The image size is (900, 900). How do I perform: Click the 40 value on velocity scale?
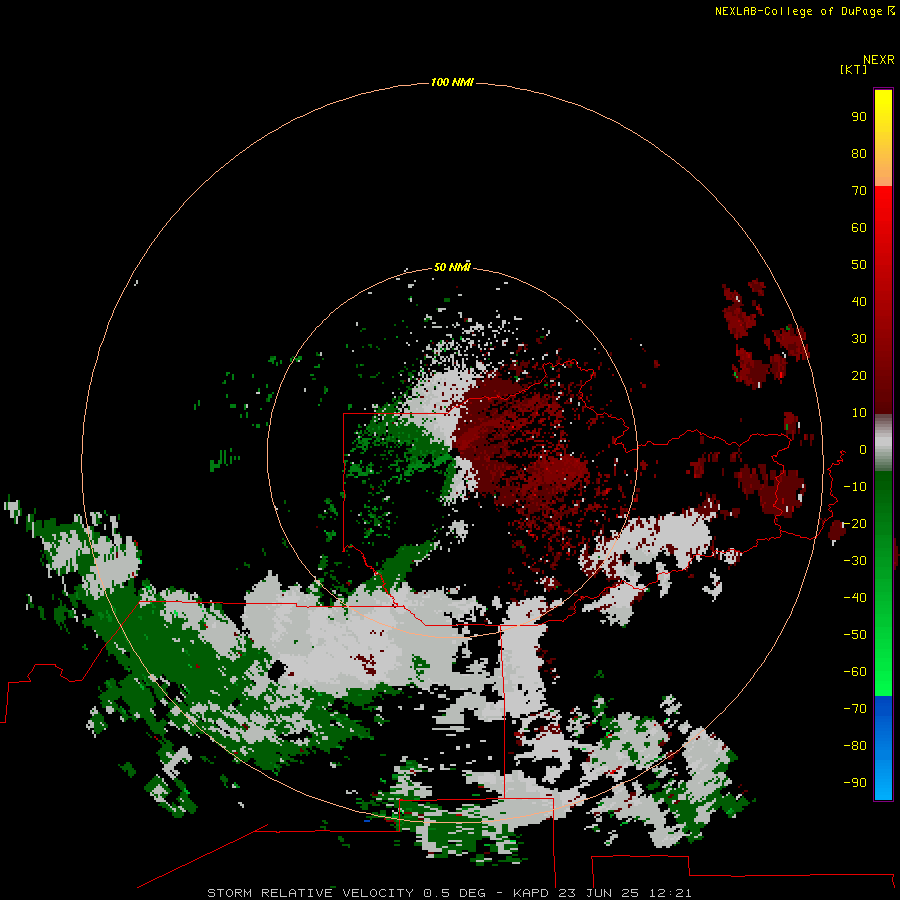(x=859, y=302)
